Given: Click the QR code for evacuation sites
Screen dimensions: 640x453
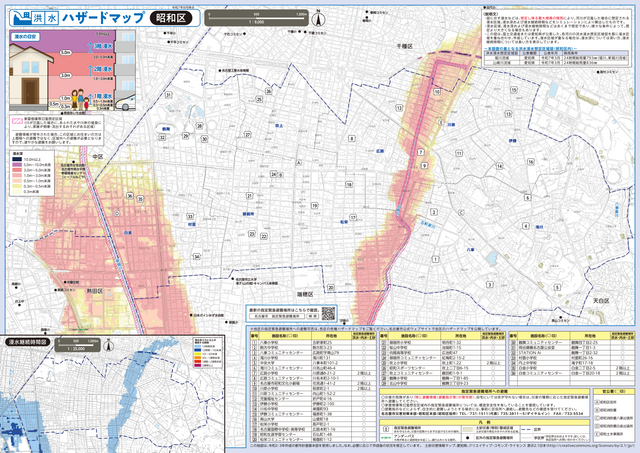Looking at the screenshot, I should click(328, 313).
